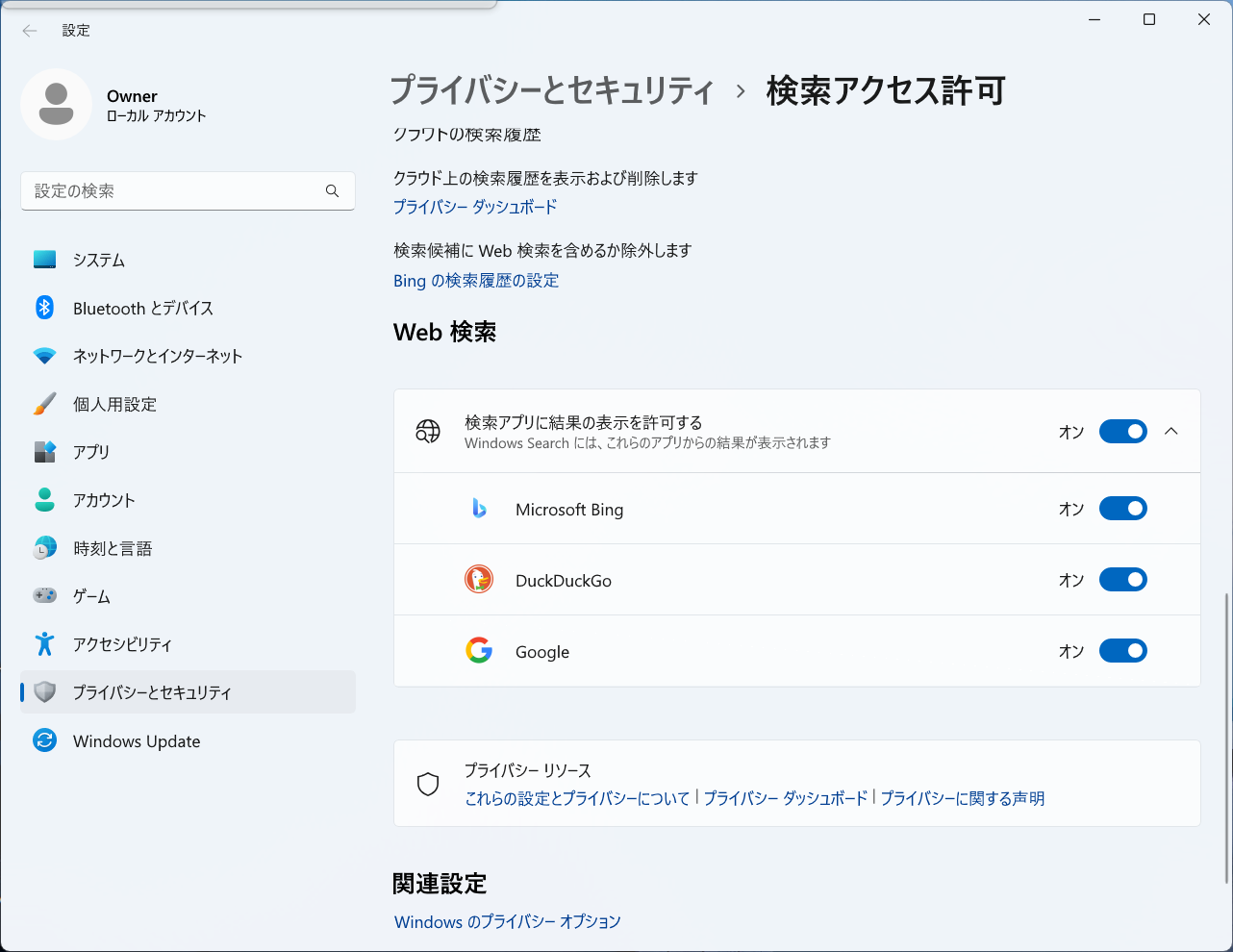The height and width of the screenshot is (952, 1233).
Task: Click the 個人用設定 paintbrush icon
Action: pyautogui.click(x=44, y=404)
